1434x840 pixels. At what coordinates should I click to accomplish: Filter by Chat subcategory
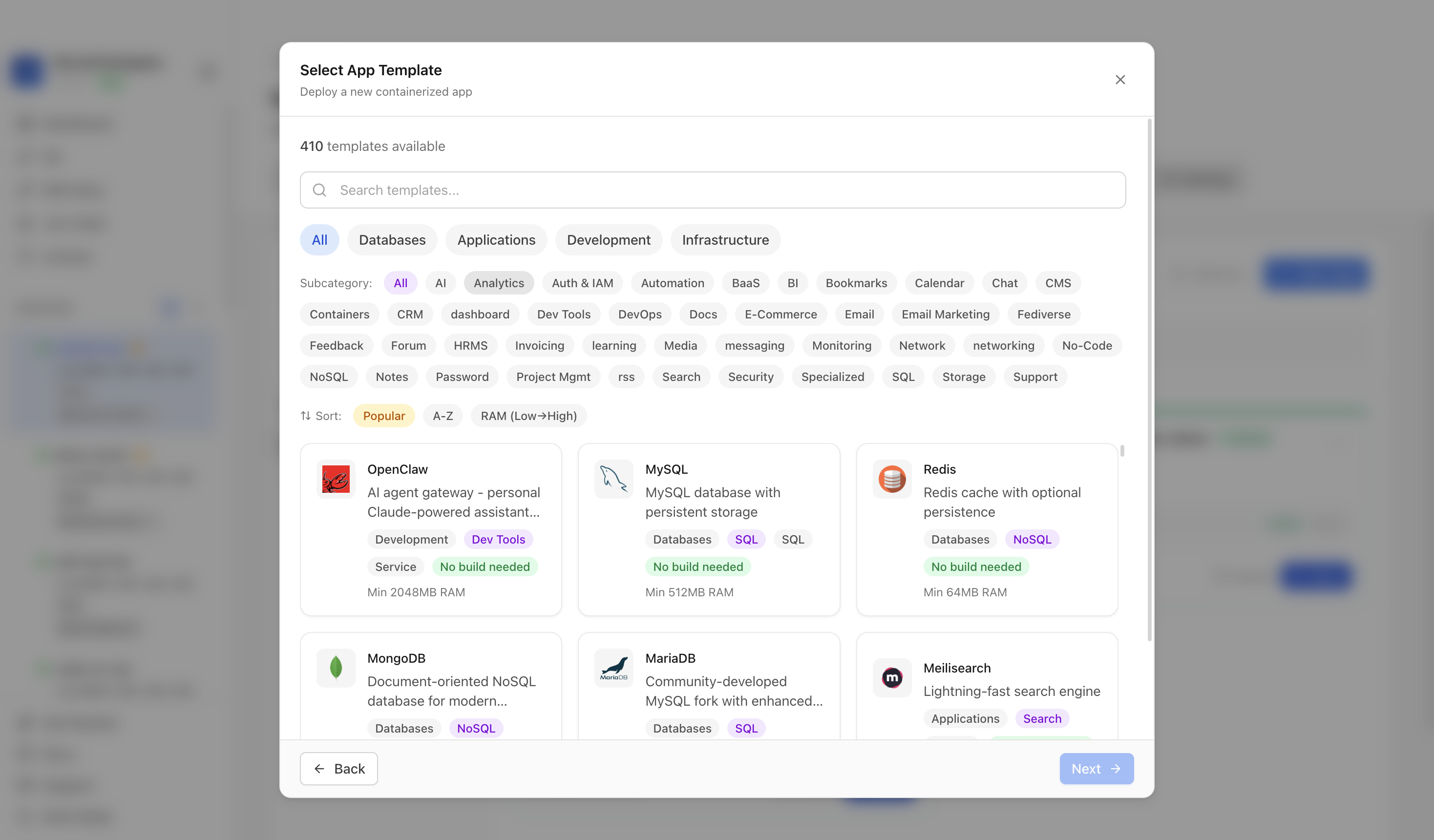click(x=1004, y=283)
